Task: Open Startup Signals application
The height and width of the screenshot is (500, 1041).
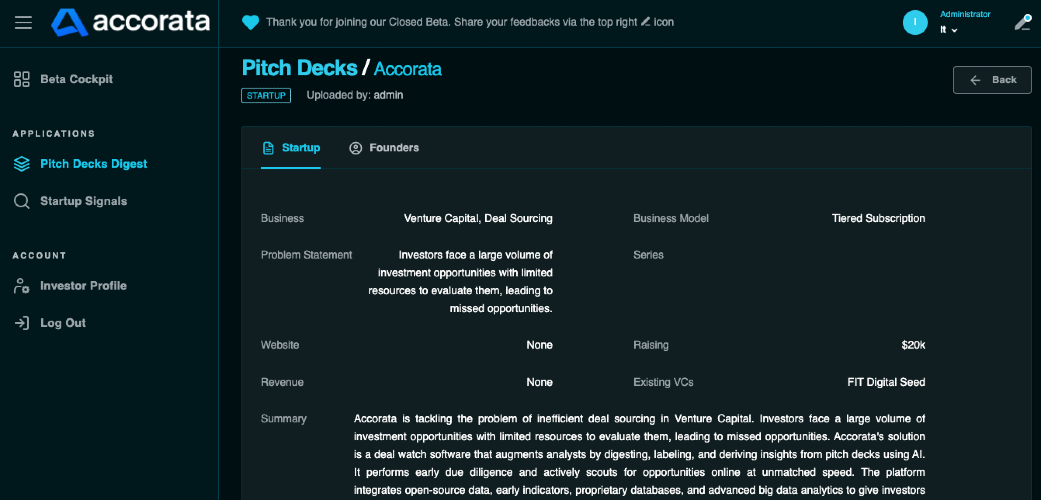Action: [x=84, y=201]
